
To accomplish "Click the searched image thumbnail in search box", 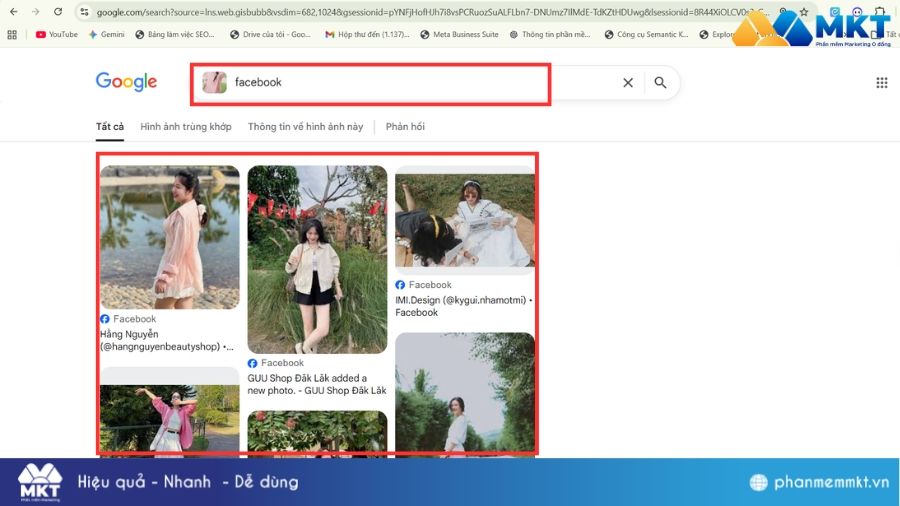I will coord(215,82).
